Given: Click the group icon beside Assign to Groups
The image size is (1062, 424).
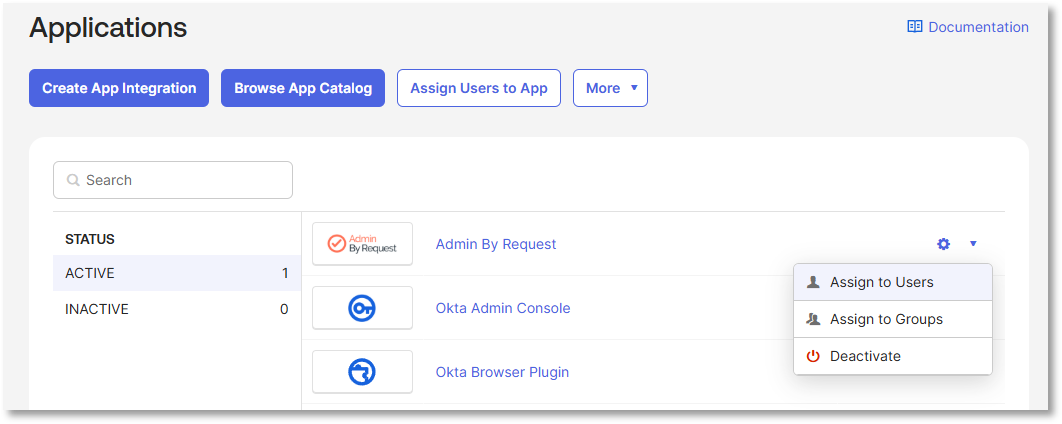Looking at the screenshot, I should (x=813, y=319).
